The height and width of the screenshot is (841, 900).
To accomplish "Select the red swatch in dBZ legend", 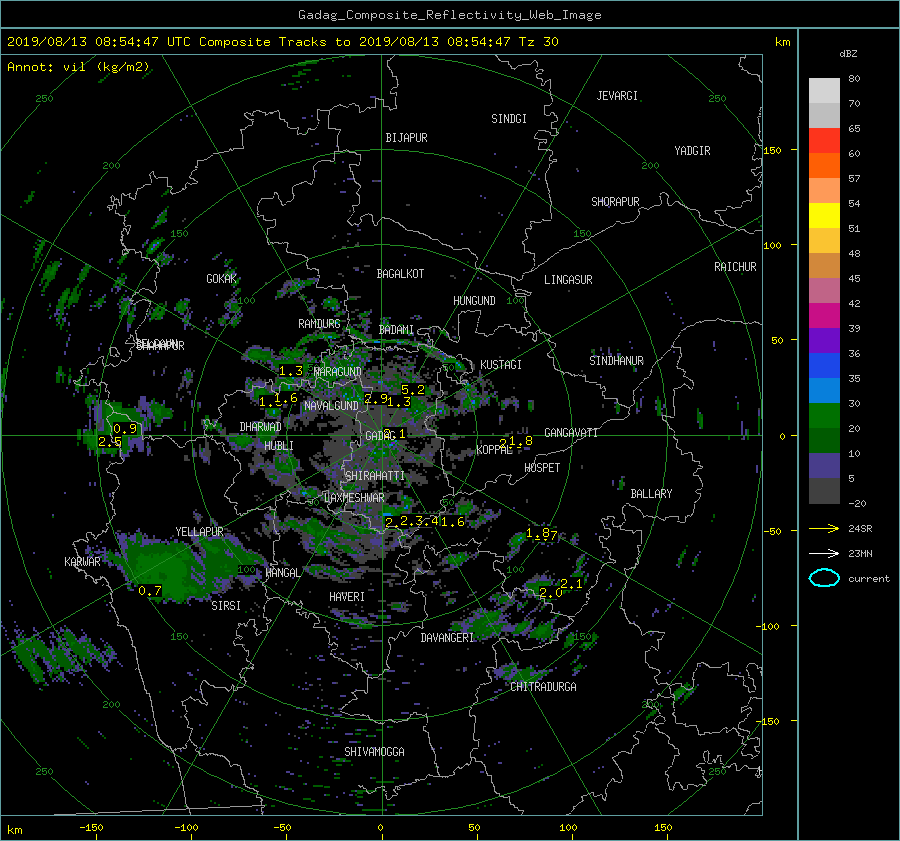I will 824,140.
